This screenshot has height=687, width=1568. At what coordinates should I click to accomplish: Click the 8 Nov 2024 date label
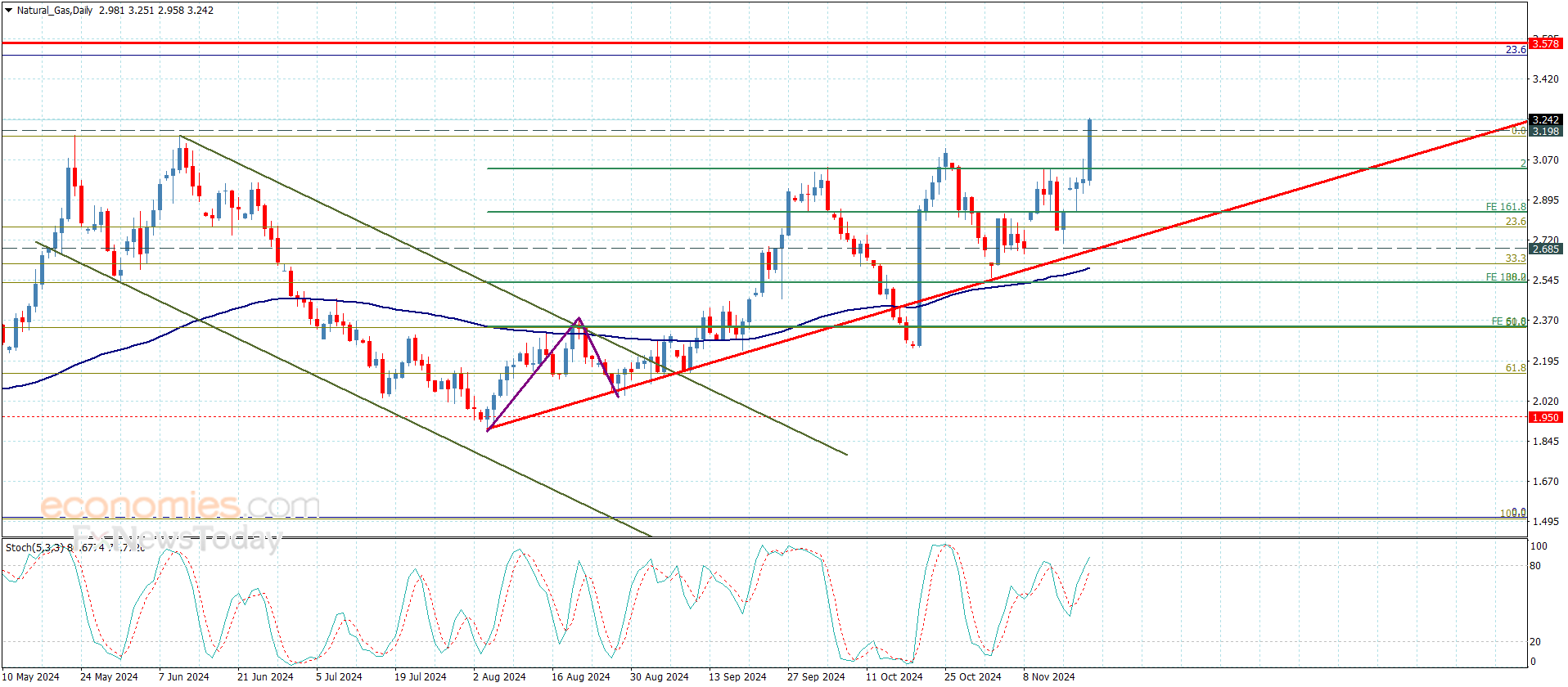point(1048,676)
